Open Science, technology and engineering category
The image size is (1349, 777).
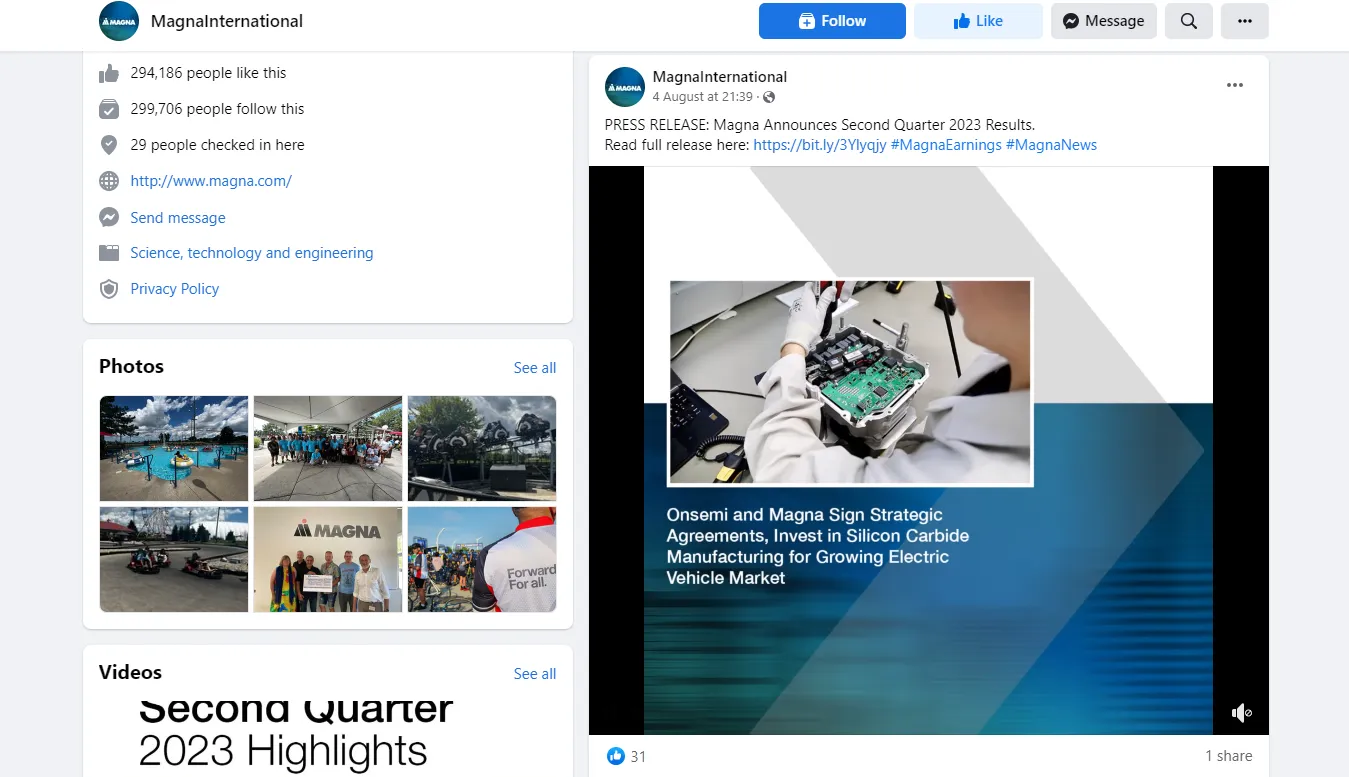click(x=252, y=253)
